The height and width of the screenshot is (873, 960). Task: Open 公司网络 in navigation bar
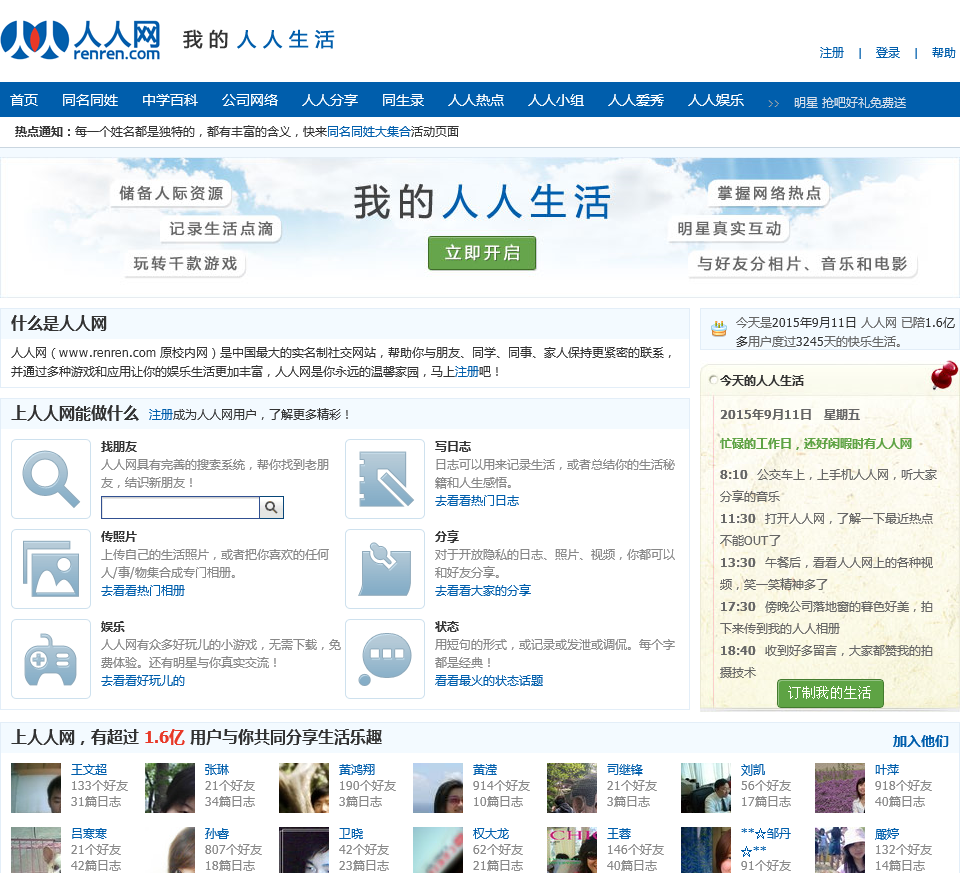click(250, 100)
